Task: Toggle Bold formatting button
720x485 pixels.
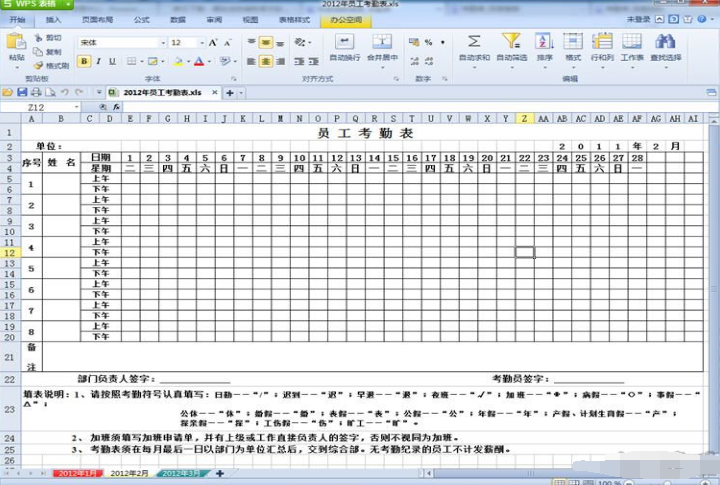Action: [x=84, y=61]
